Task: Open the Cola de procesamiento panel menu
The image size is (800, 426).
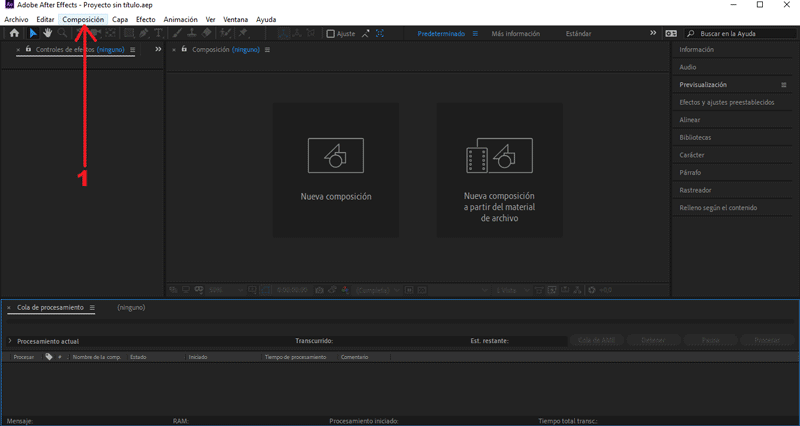Action: click(92, 308)
